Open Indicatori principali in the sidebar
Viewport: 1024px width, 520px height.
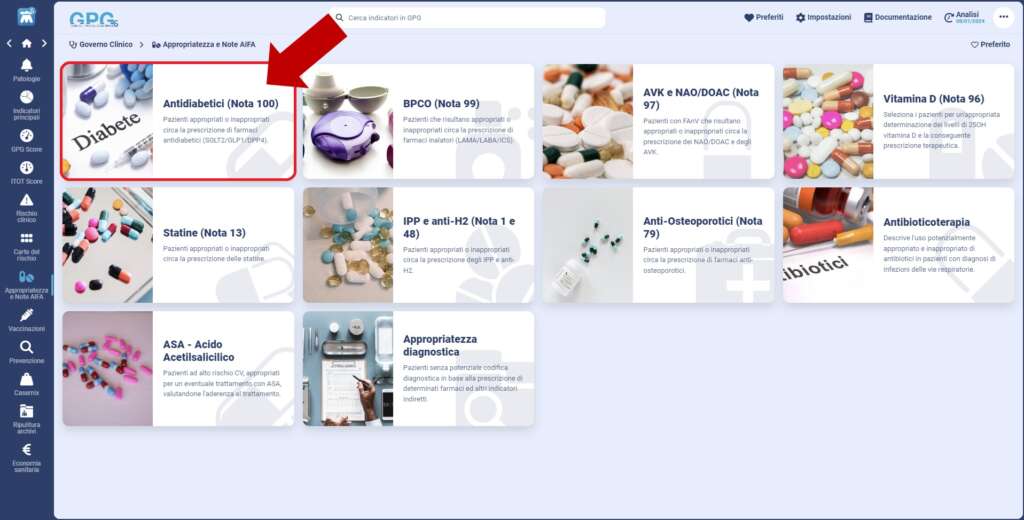point(26,101)
